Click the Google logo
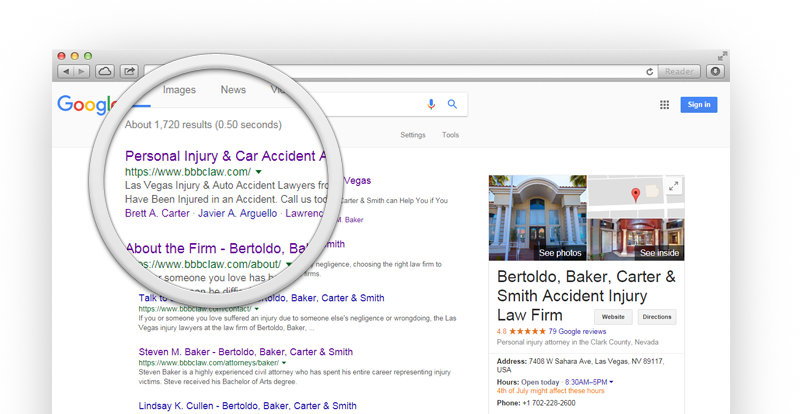 coord(86,105)
